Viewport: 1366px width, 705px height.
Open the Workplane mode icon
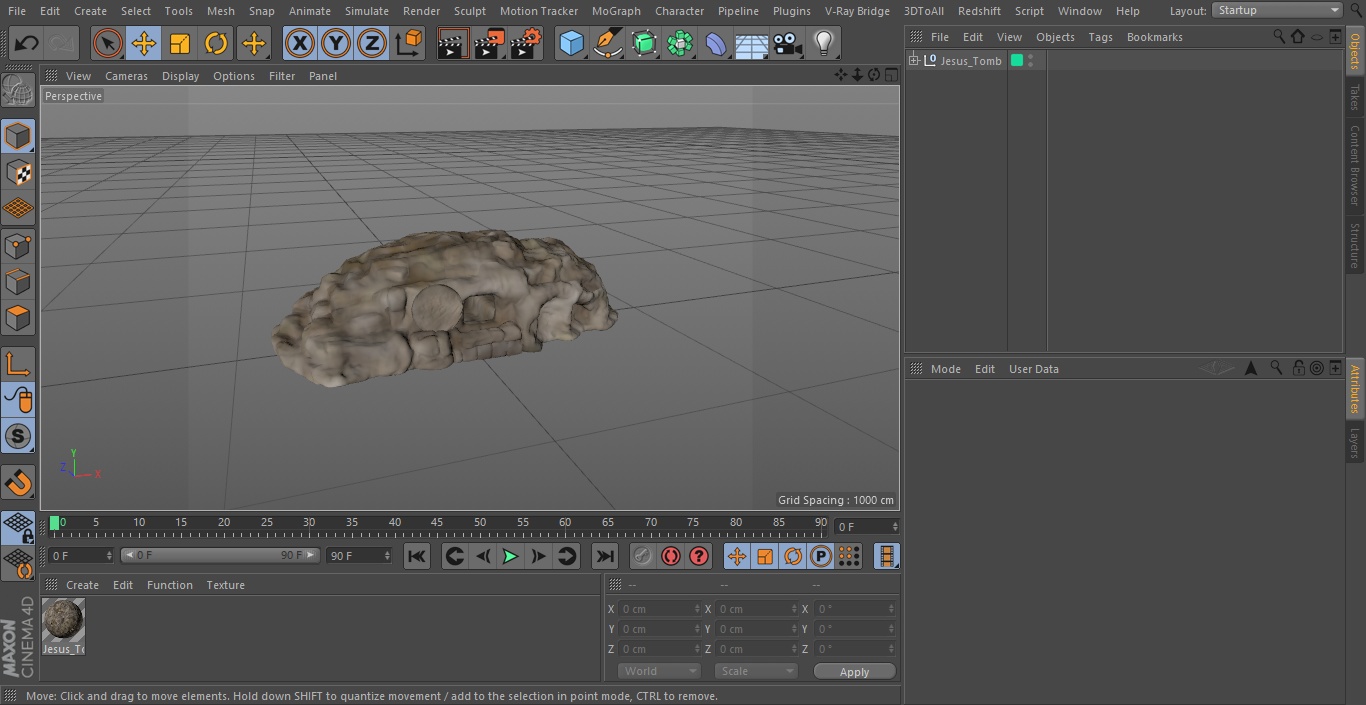tap(18, 527)
